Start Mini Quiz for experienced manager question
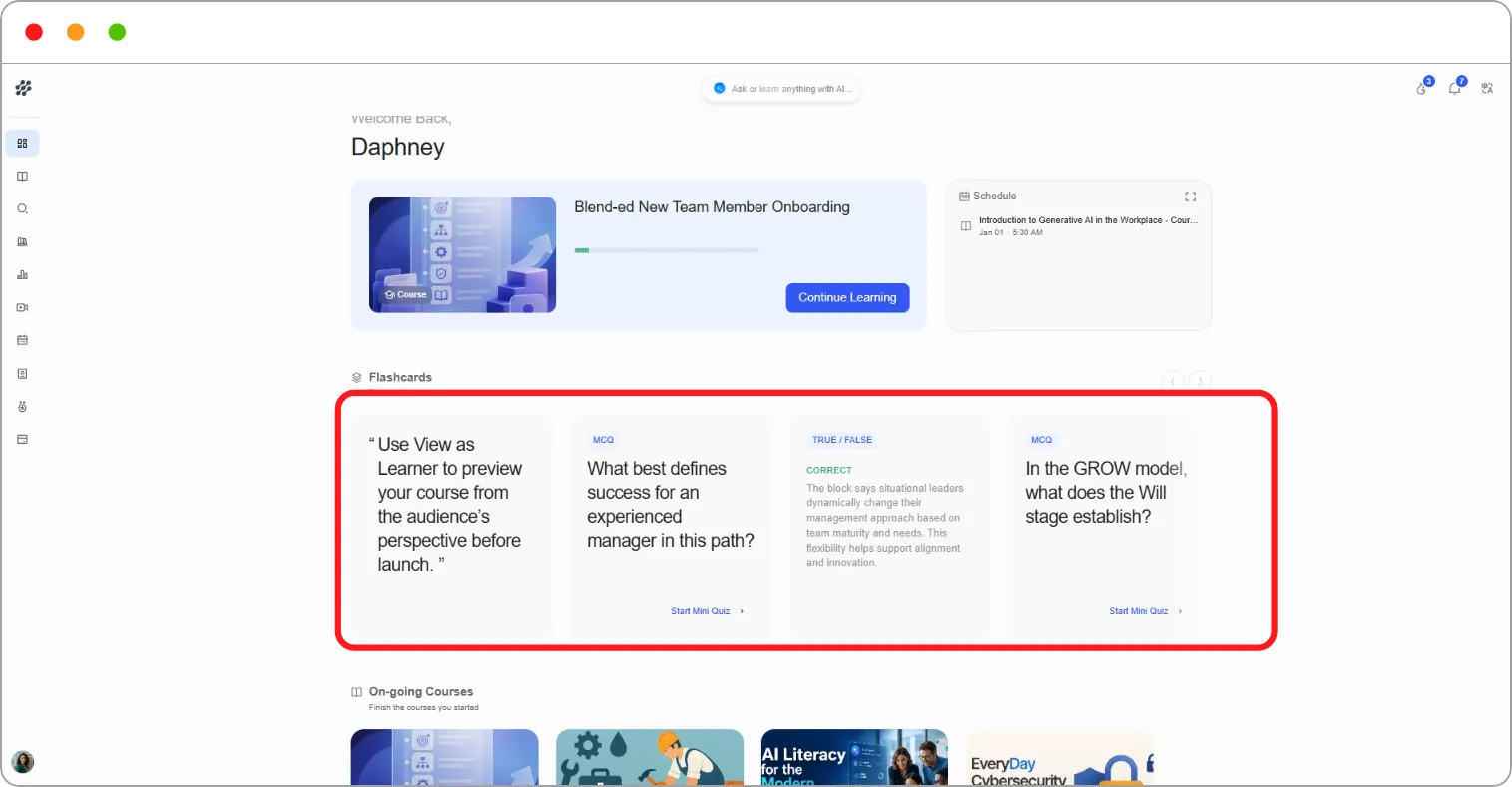 click(x=708, y=611)
